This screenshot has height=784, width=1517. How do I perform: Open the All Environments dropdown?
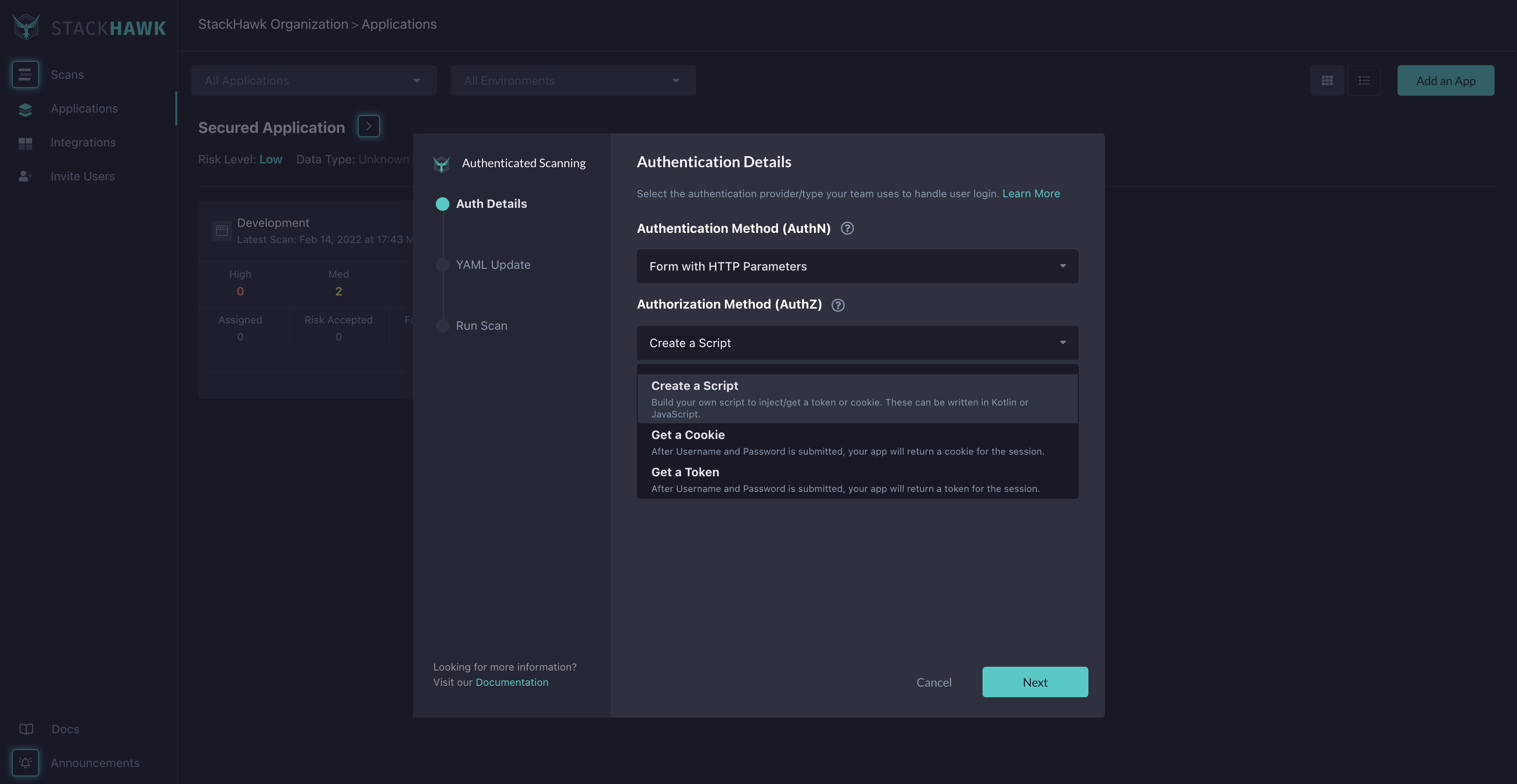tap(573, 80)
